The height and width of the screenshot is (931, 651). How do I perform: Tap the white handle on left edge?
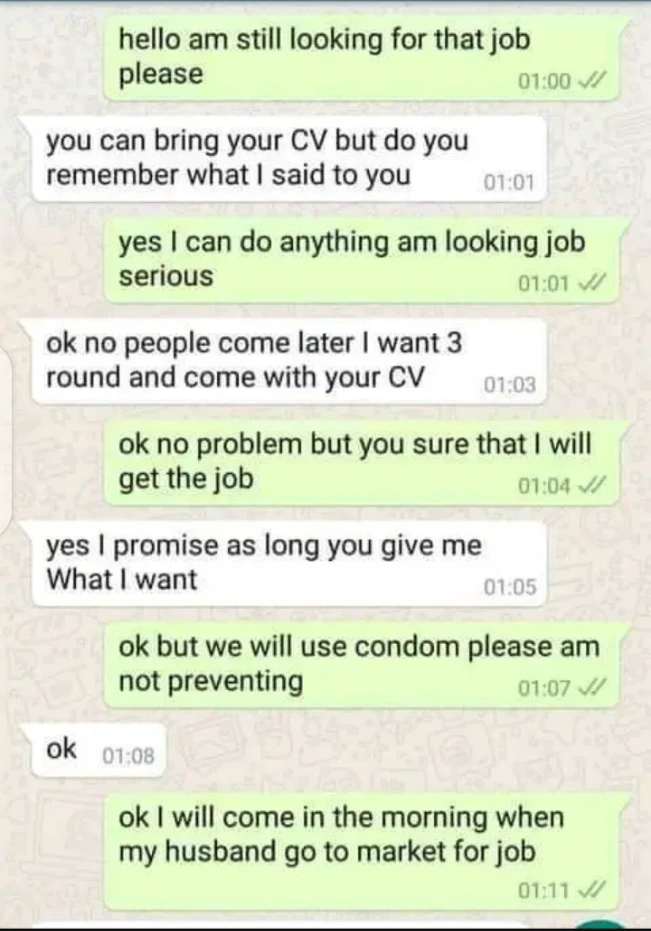pyautogui.click(x=5, y=433)
